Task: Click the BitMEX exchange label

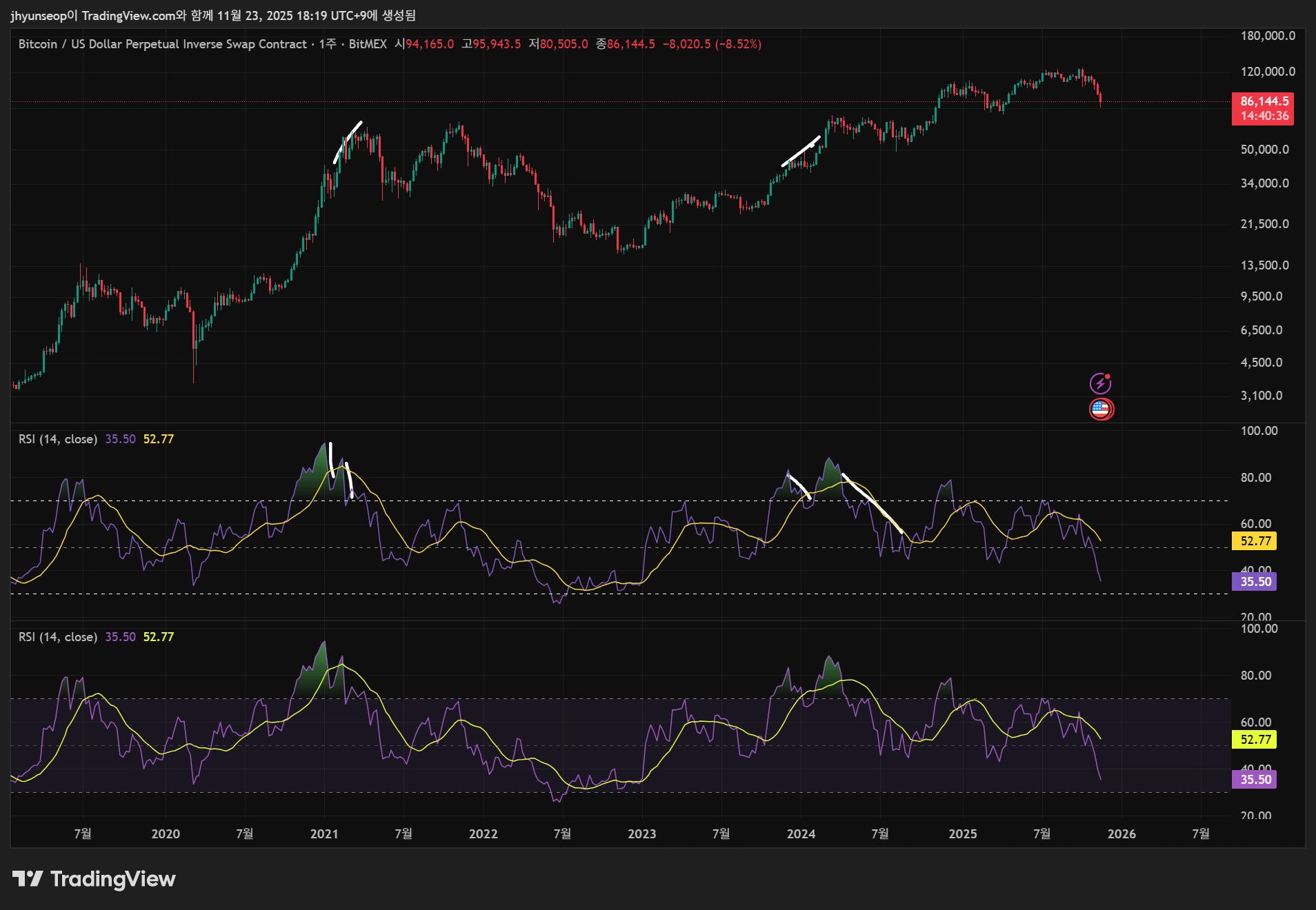Action: 368,44
